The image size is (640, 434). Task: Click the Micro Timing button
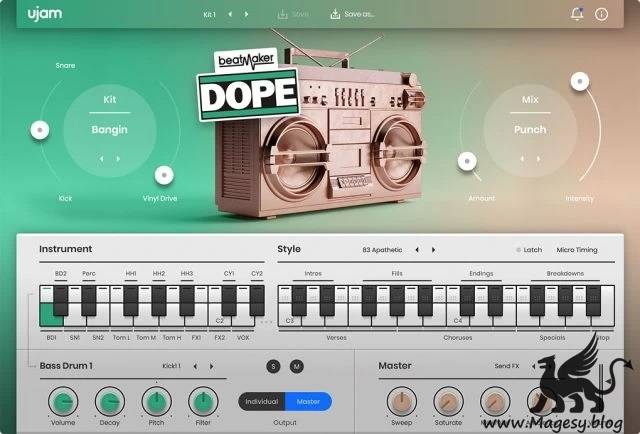[x=579, y=249]
